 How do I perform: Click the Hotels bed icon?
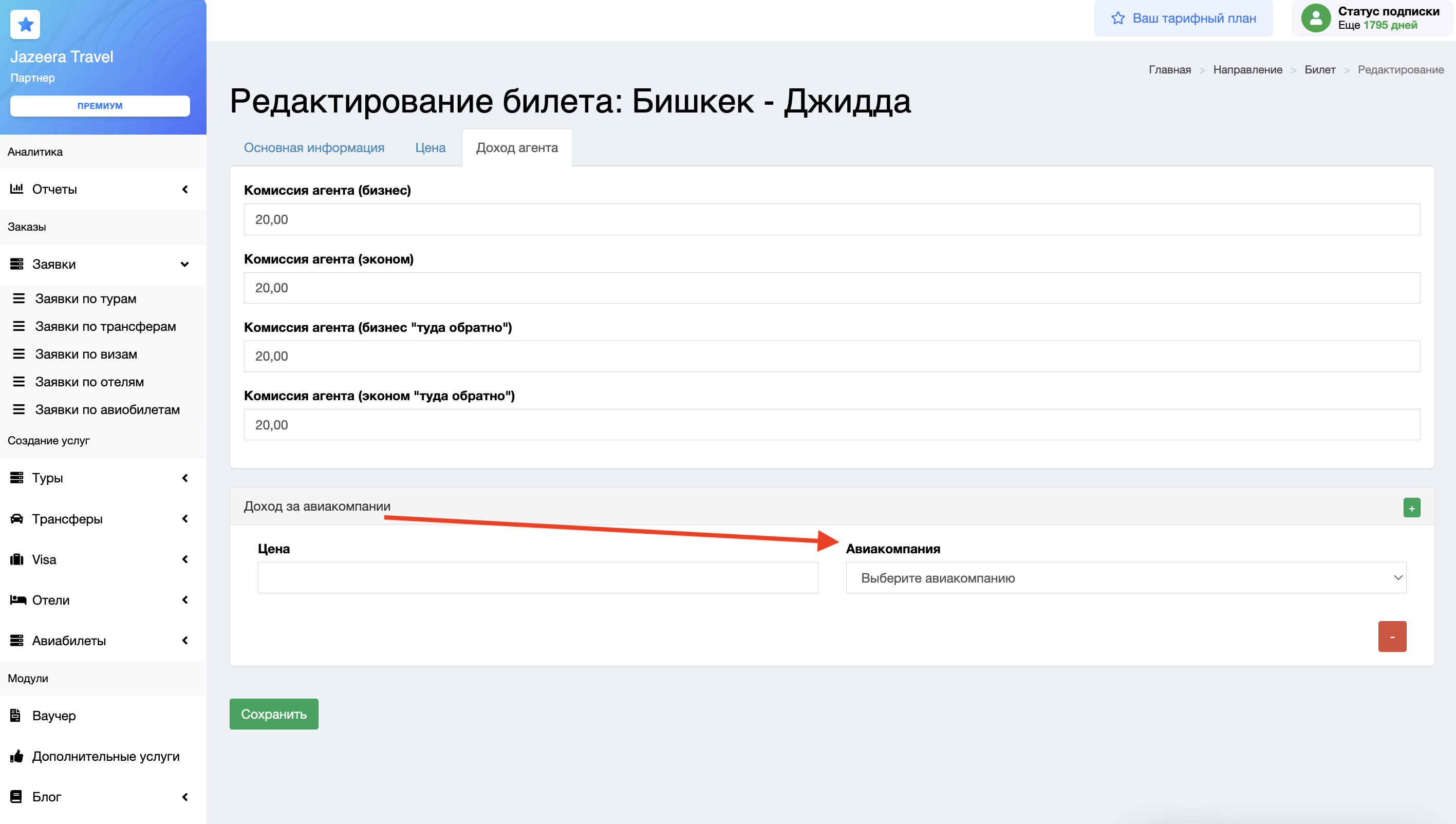pyautogui.click(x=17, y=600)
